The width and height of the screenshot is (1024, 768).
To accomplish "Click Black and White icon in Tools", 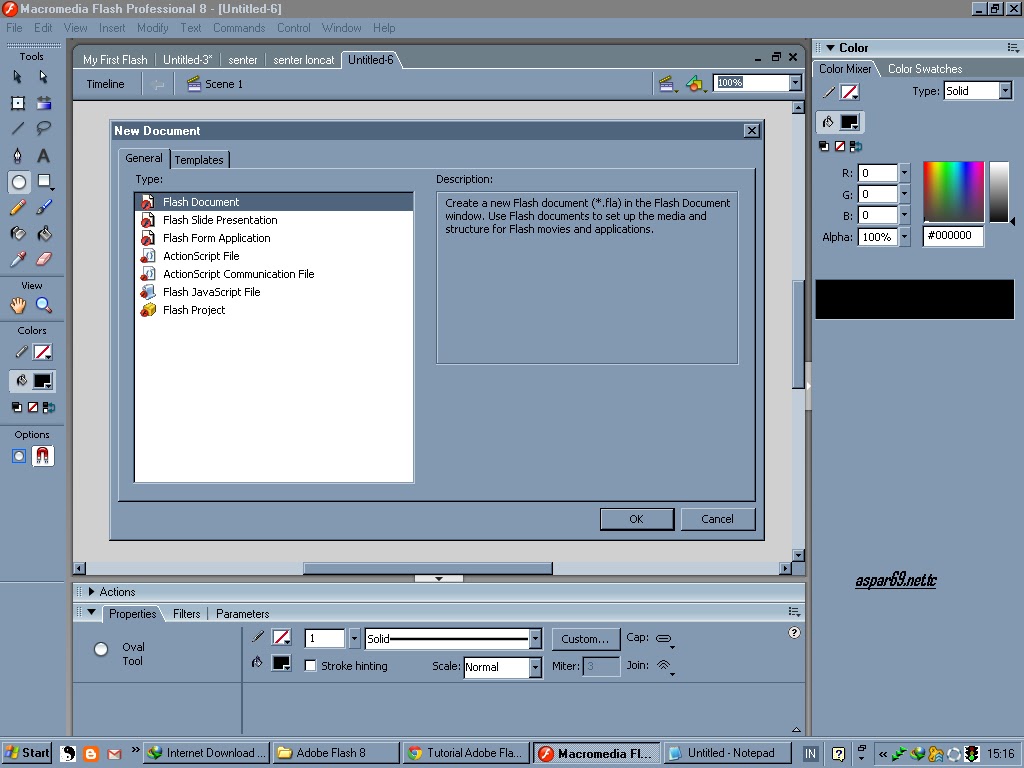I will (x=17, y=408).
